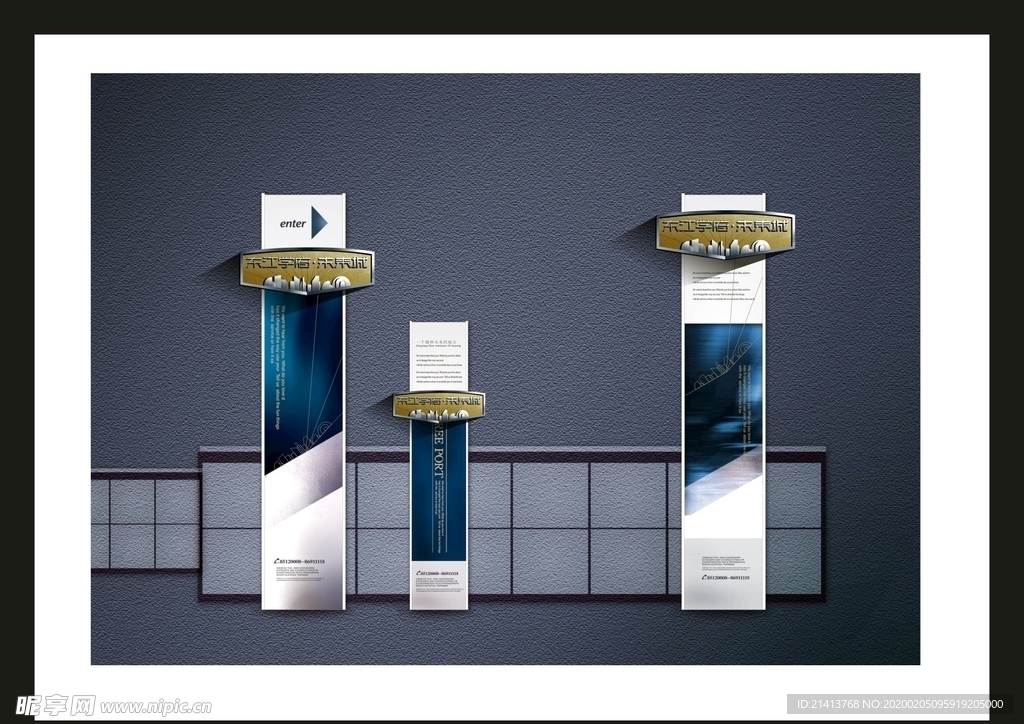Select the gold badge on the FREE PORT sign
Image resolution: width=1024 pixels, height=724 pixels.
[x=439, y=407]
